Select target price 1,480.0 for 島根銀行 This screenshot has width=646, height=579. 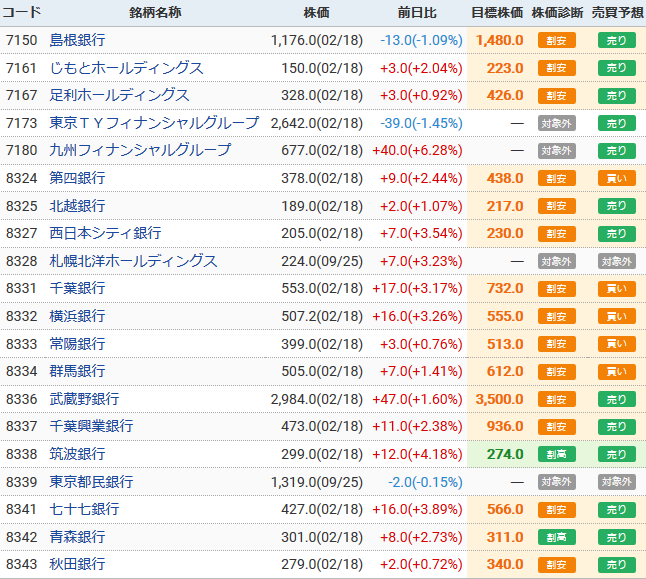[499, 40]
